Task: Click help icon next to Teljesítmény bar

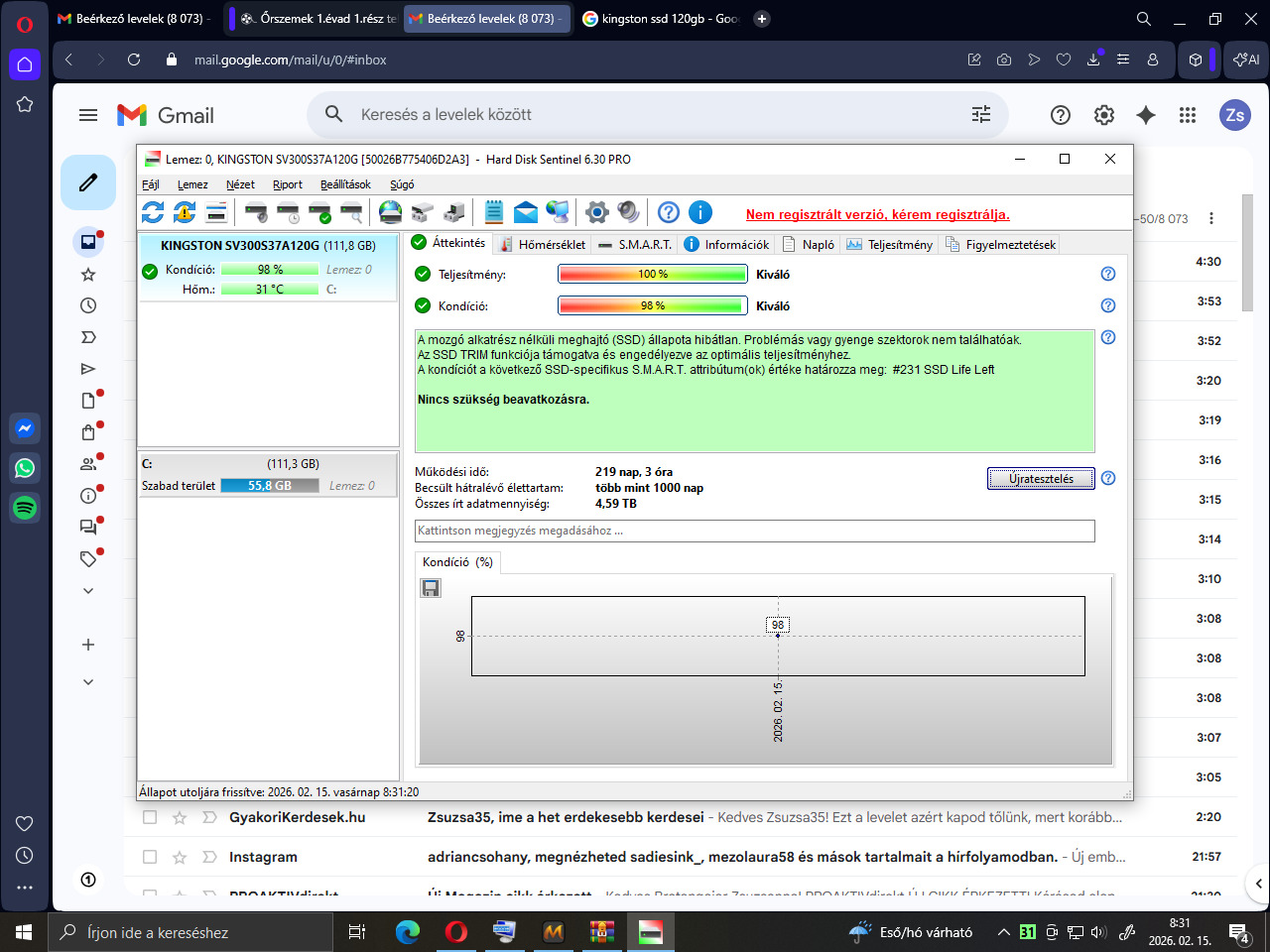Action: coord(1108,274)
